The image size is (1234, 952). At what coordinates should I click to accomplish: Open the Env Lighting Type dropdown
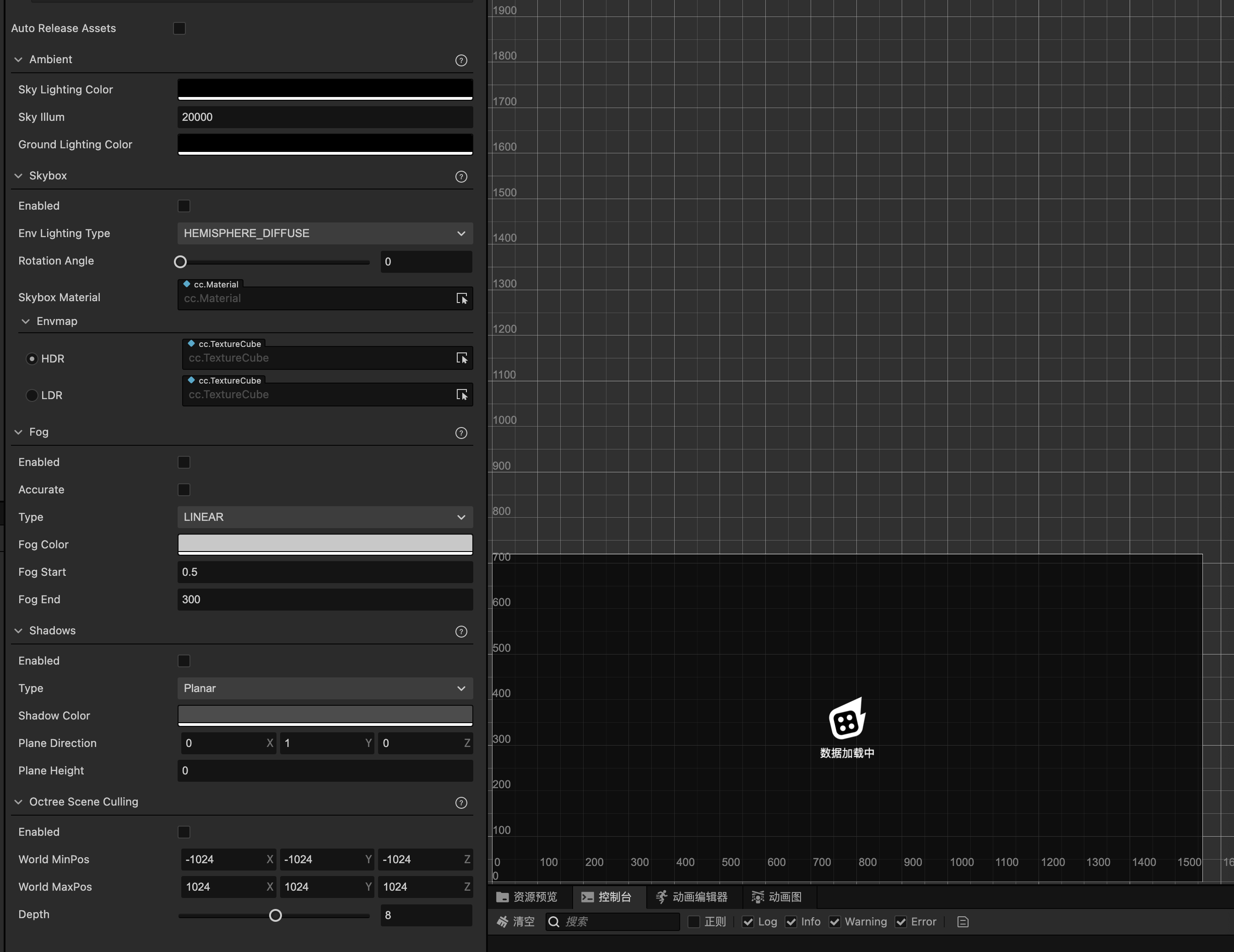[x=325, y=233]
